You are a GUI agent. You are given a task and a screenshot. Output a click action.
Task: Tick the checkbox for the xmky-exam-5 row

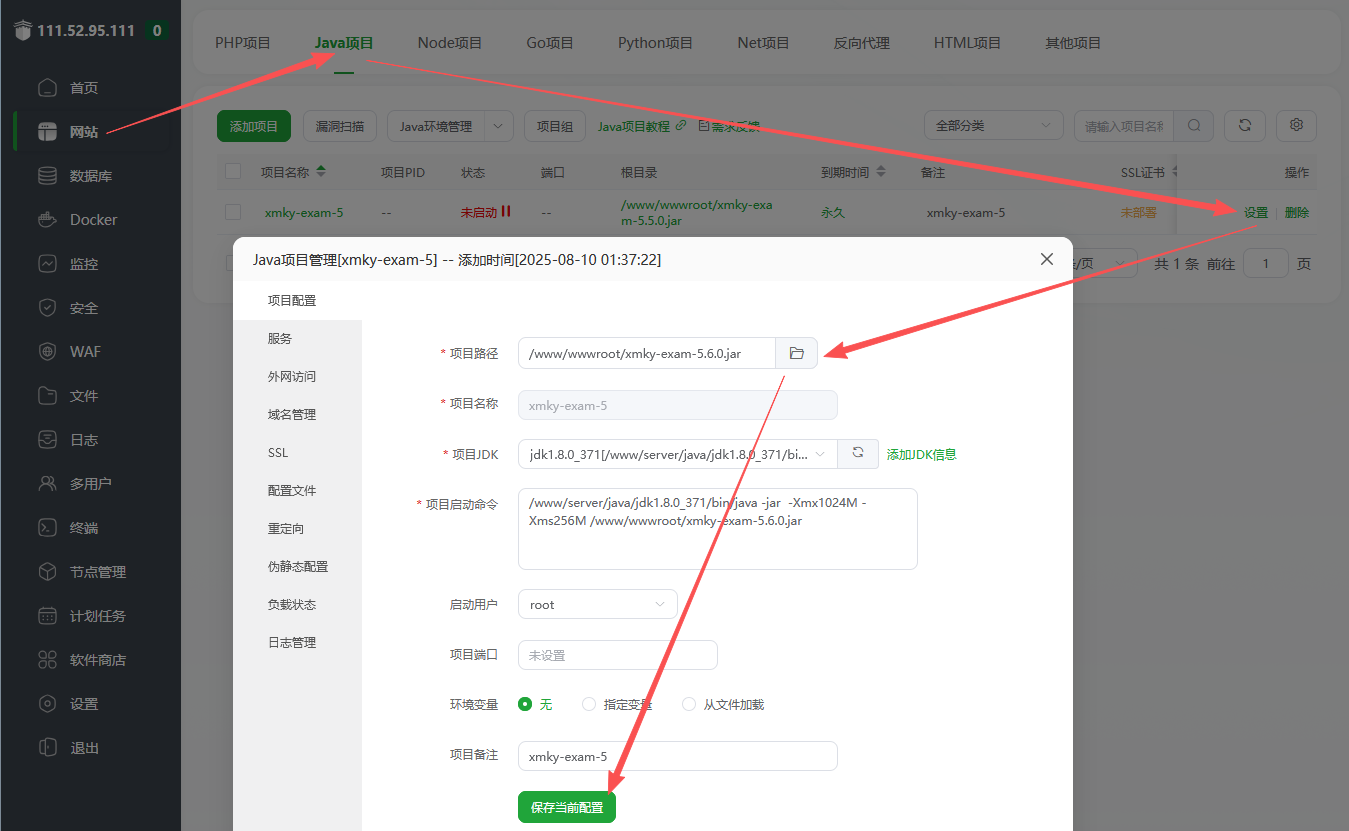coord(233,212)
